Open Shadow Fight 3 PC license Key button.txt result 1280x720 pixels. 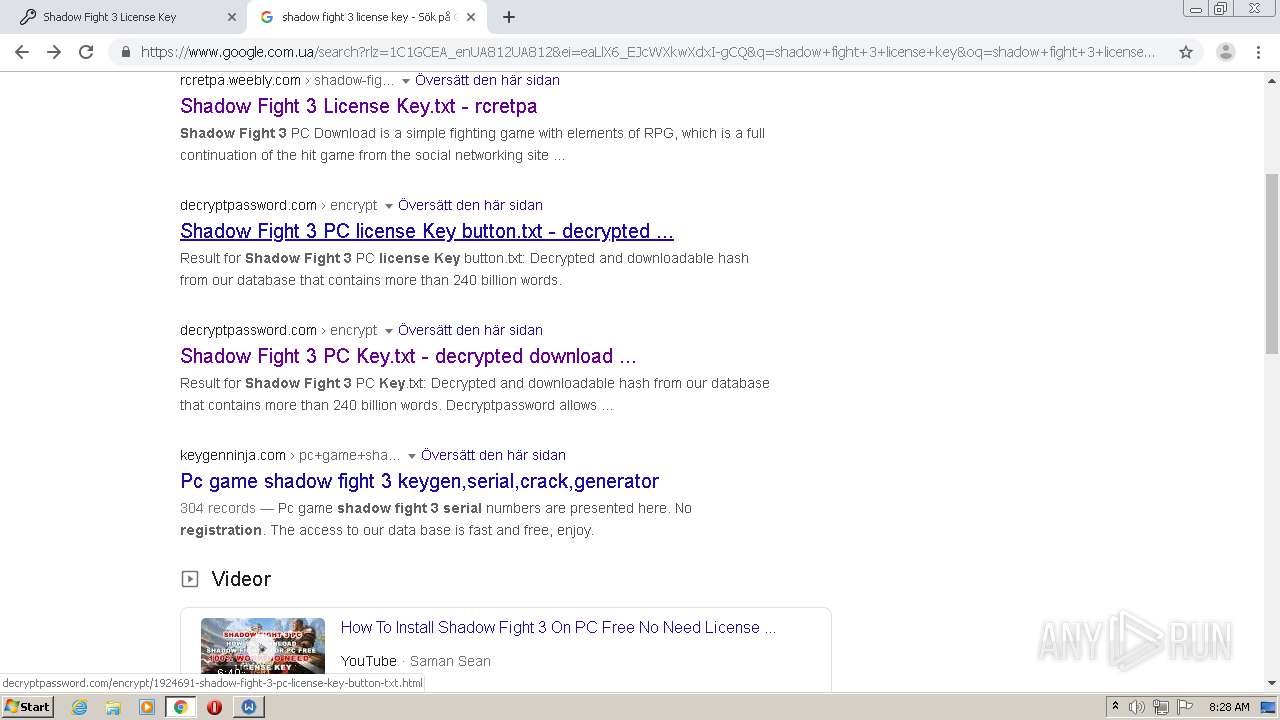click(427, 231)
